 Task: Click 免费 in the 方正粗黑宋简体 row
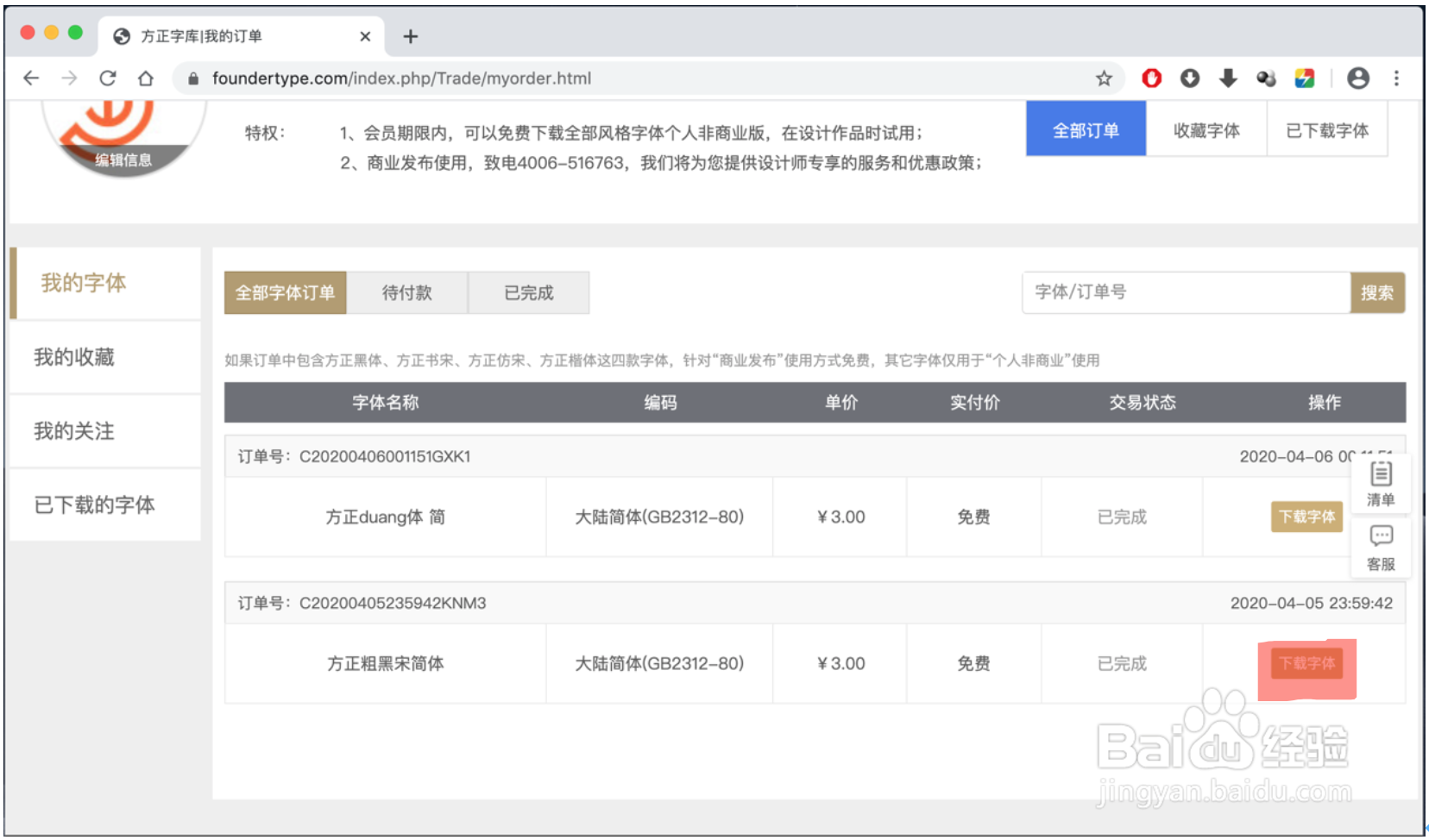coord(973,663)
